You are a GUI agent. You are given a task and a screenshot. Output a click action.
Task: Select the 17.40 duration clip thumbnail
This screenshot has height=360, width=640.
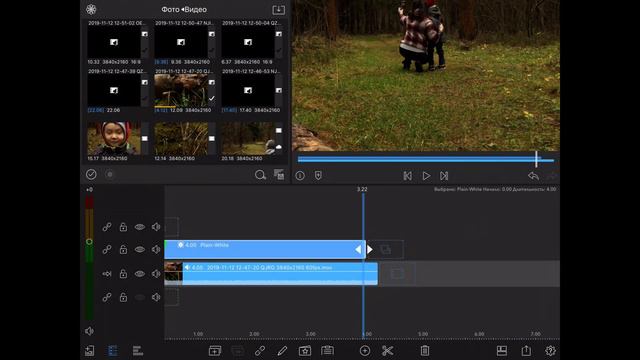pyautogui.click(x=248, y=90)
